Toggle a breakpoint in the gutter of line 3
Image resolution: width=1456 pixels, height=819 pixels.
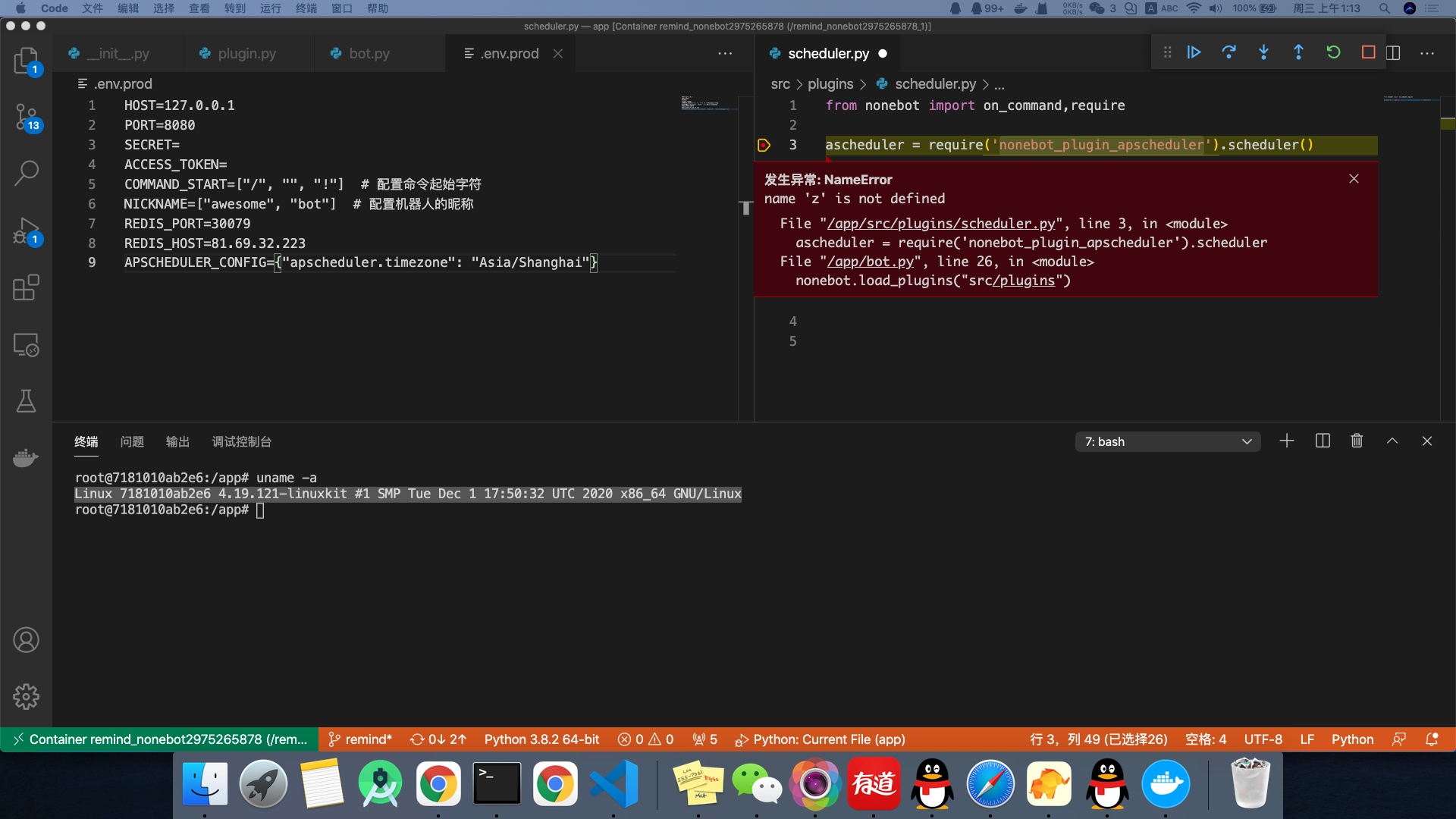click(764, 145)
